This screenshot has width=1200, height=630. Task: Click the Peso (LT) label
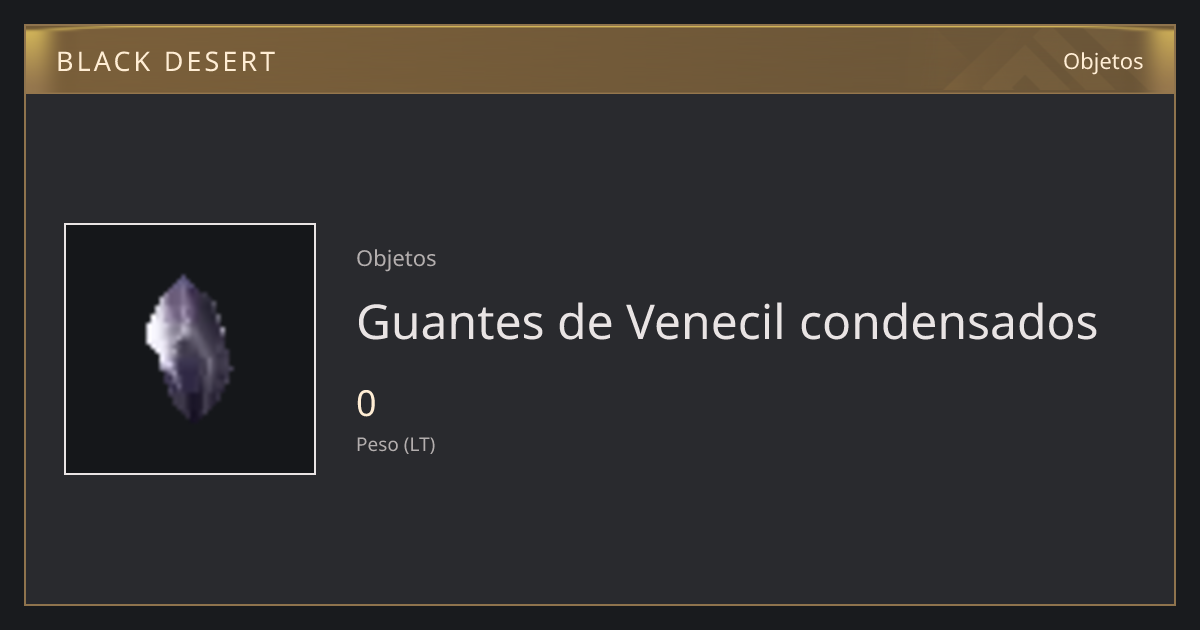[396, 445]
